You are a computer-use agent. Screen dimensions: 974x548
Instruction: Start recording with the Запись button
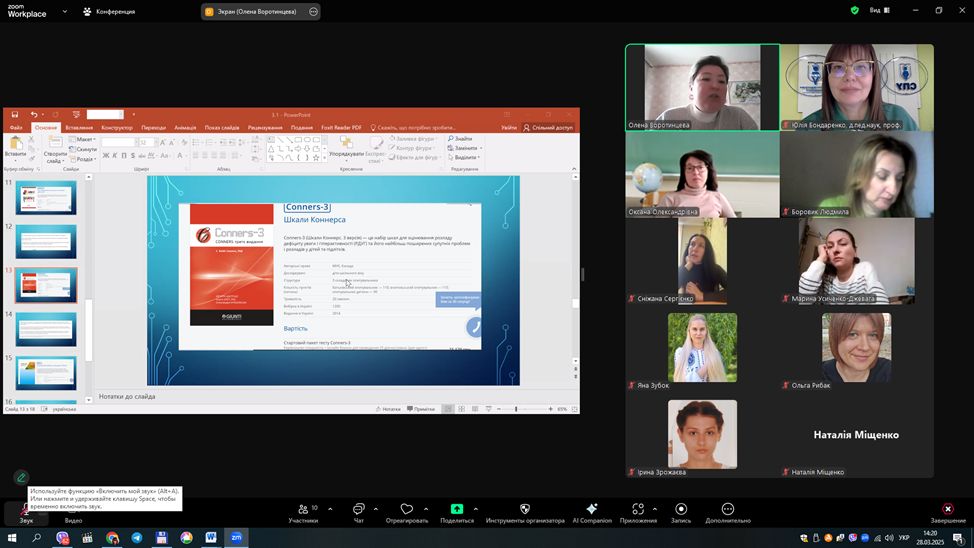[x=681, y=510]
